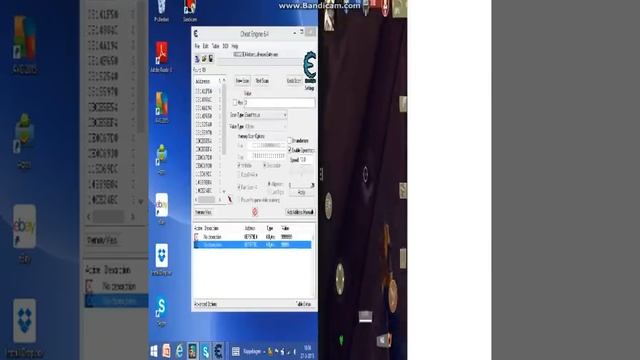This screenshot has height=360, width=640.
Task: Toggle the Unrandomizer checkbox
Action: [x=290, y=140]
